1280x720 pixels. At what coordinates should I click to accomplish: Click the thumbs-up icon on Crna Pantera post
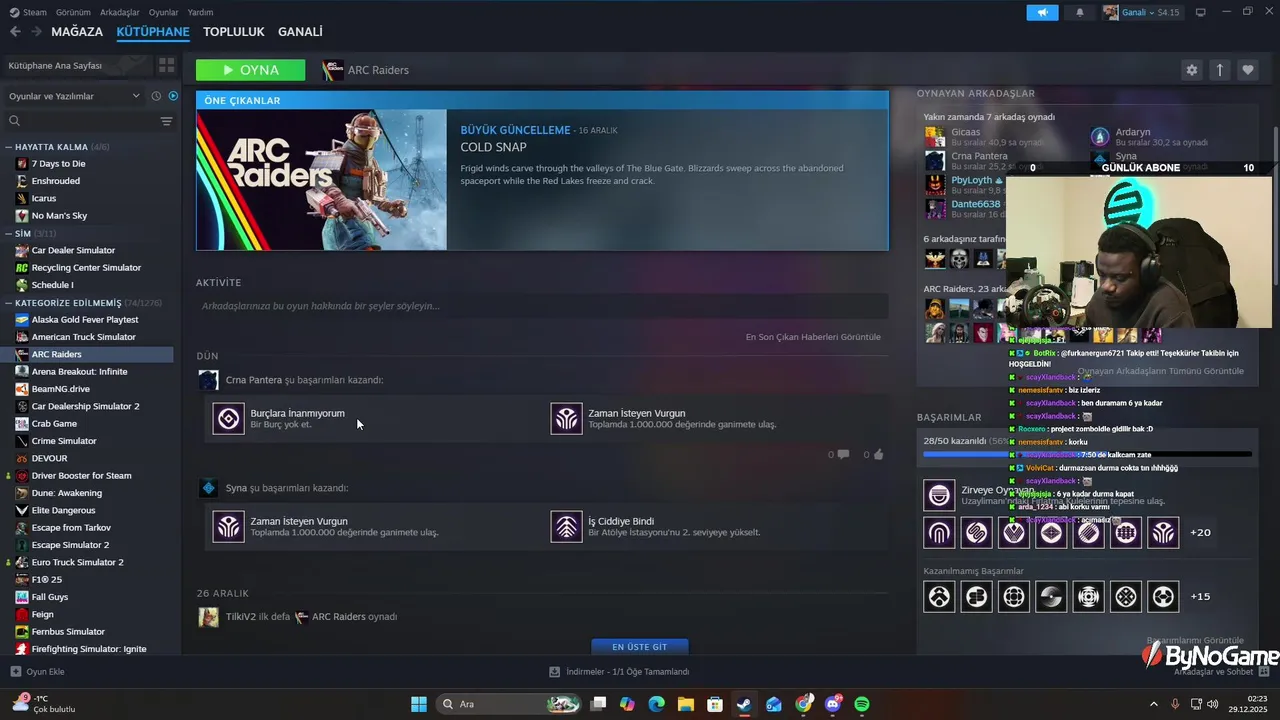tap(878, 454)
